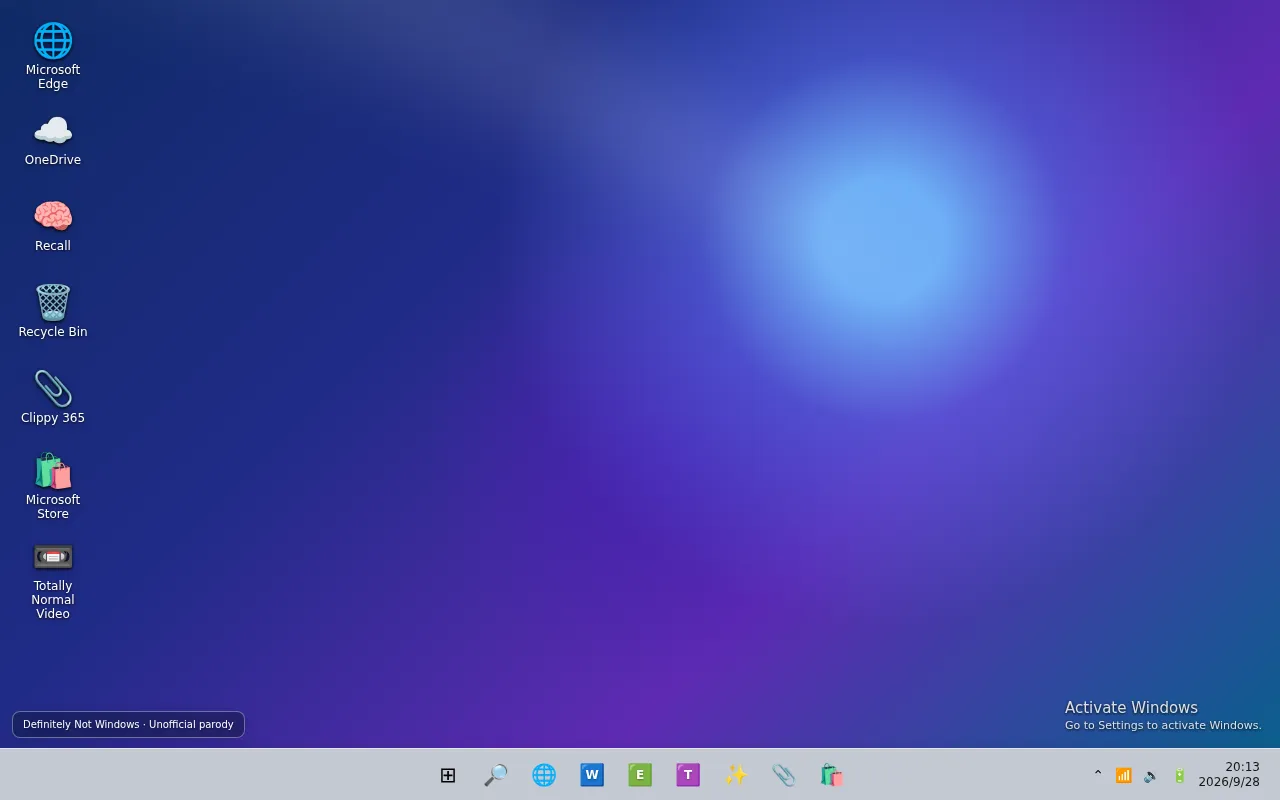1280x800 pixels.
Task: Open taskbar search magnifier
Action: pyautogui.click(x=496, y=775)
